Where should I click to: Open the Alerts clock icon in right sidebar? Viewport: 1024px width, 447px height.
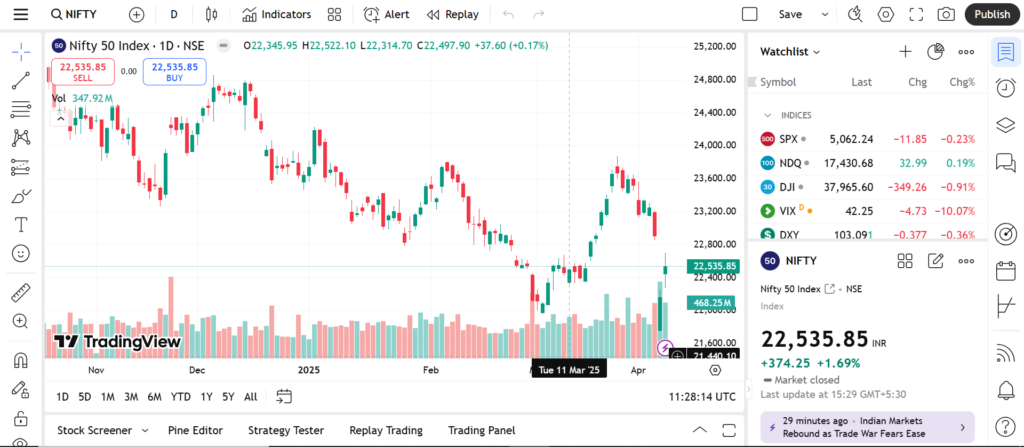click(x=1005, y=89)
